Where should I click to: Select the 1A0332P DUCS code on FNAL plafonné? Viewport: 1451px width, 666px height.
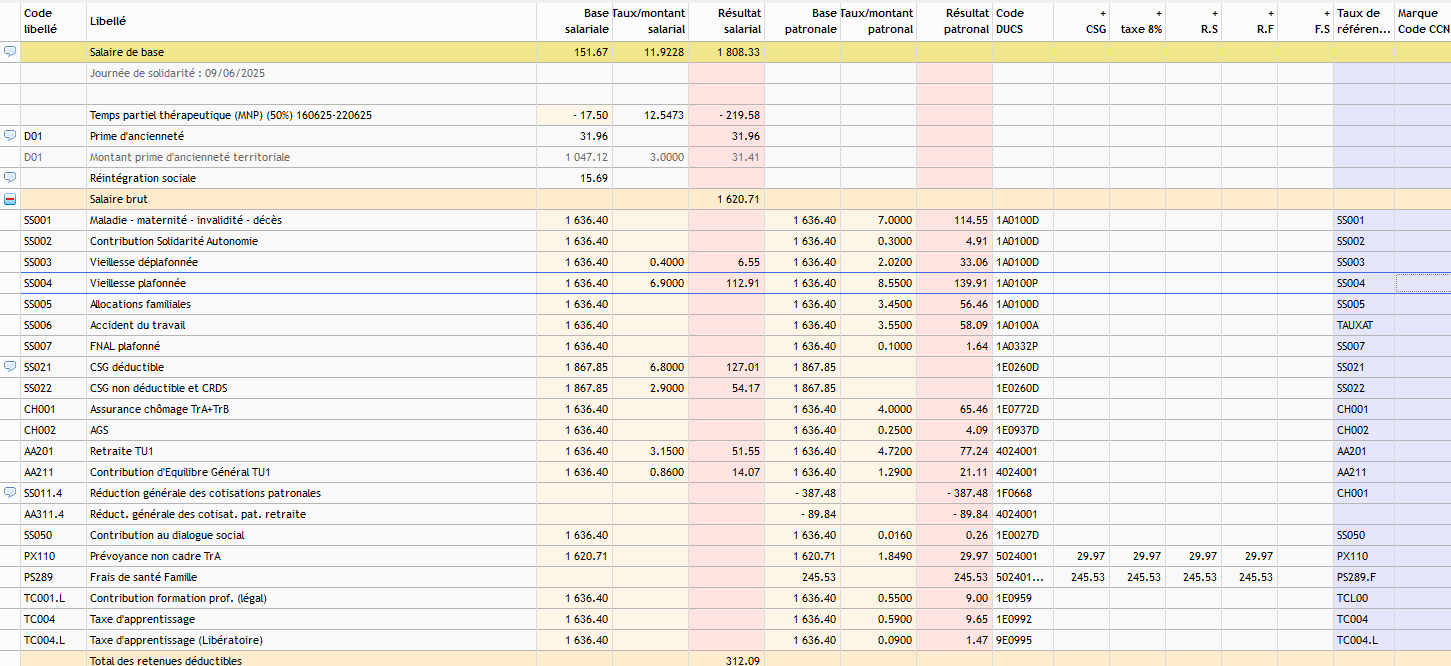pyautogui.click(x=1023, y=346)
